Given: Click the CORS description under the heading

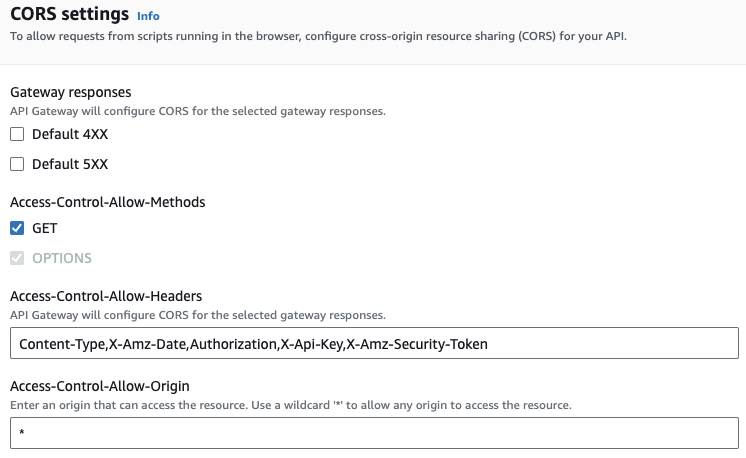Looking at the screenshot, I should tap(318, 36).
